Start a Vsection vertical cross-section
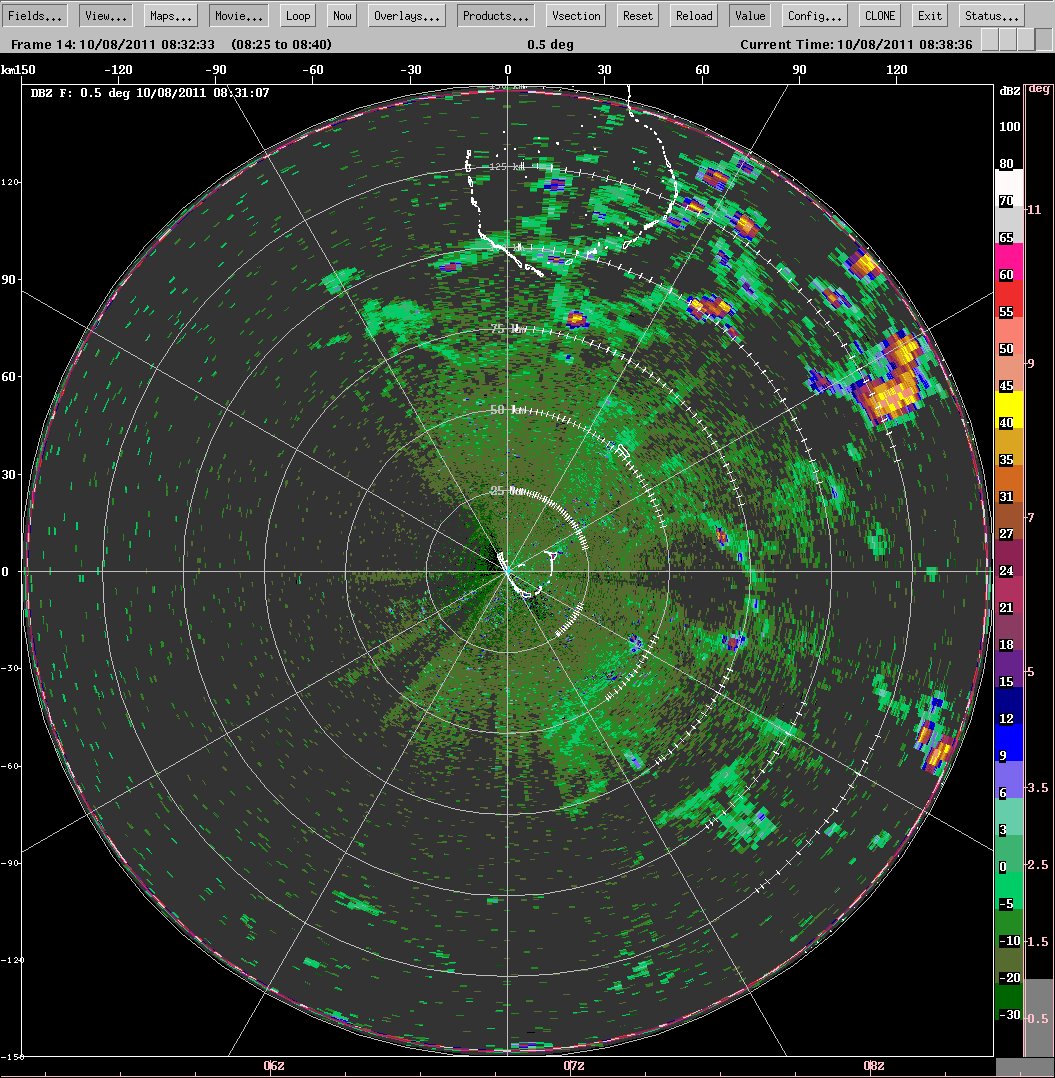 click(x=576, y=15)
